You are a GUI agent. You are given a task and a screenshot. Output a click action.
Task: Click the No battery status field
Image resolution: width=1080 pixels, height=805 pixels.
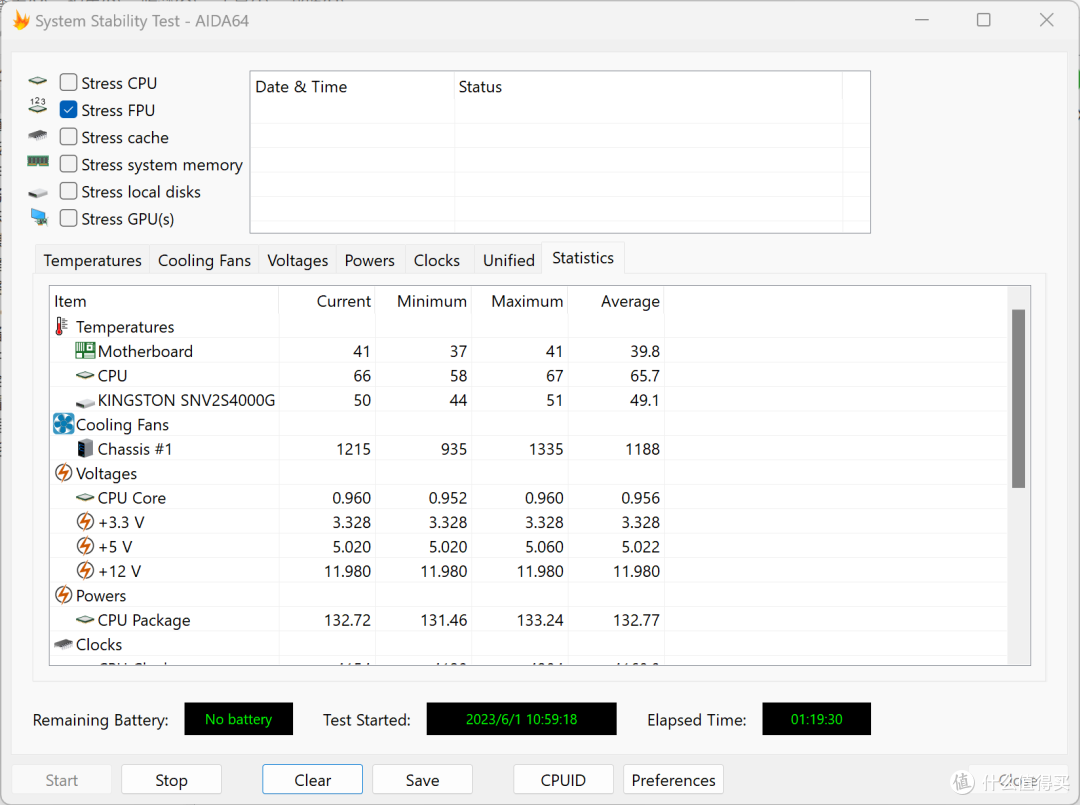click(238, 719)
